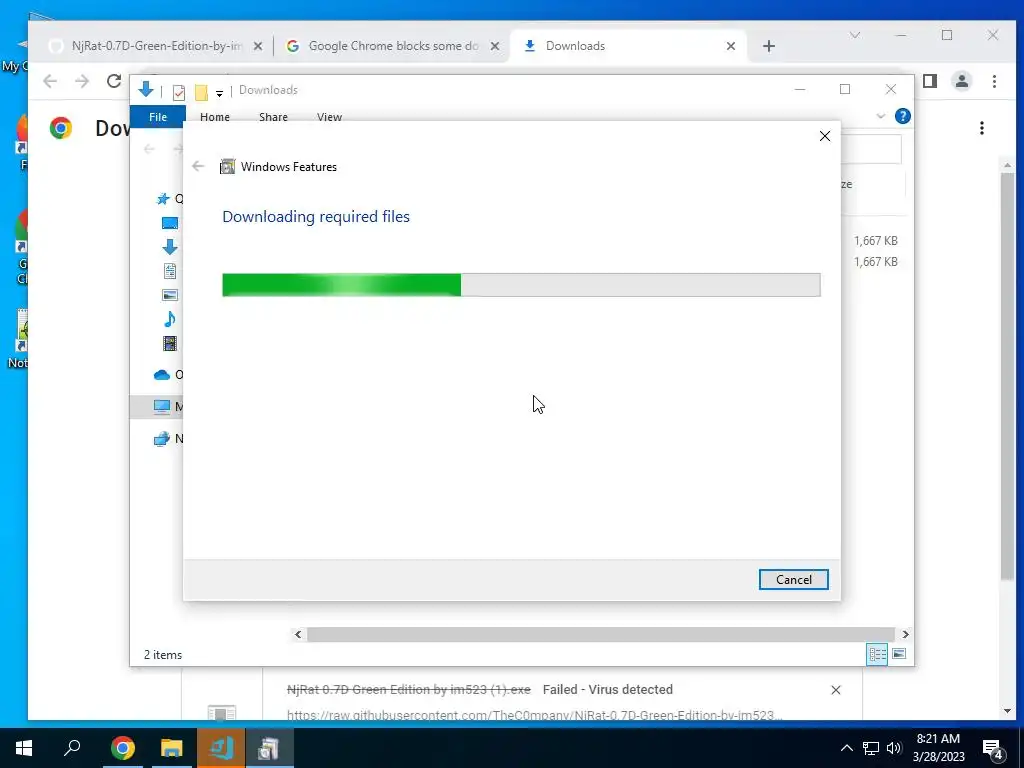The image size is (1024, 768).
Task: Open Chrome main three-dot menu
Action: click(994, 81)
